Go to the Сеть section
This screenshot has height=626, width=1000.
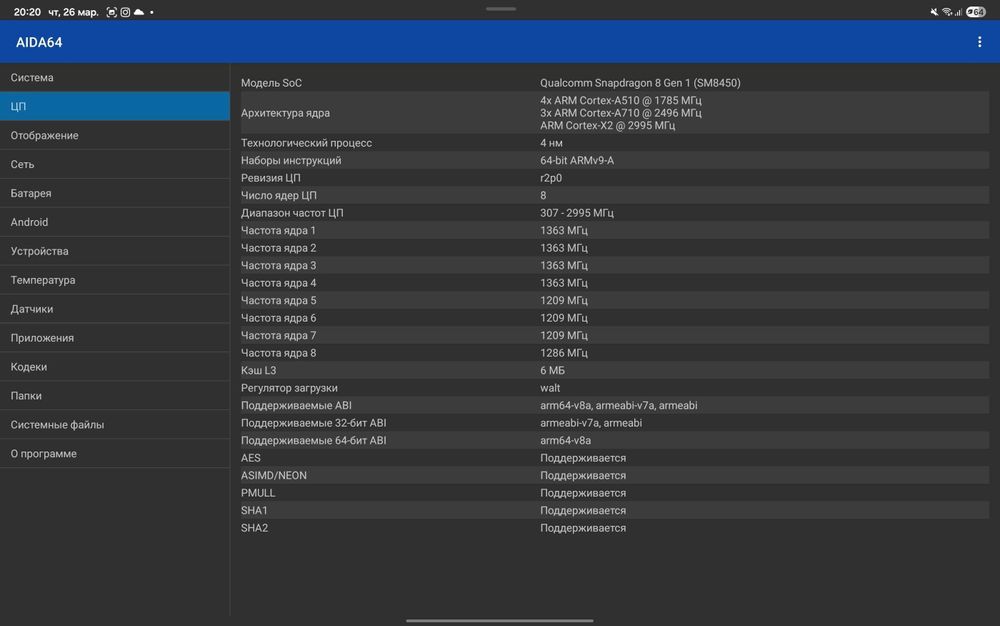click(115, 164)
